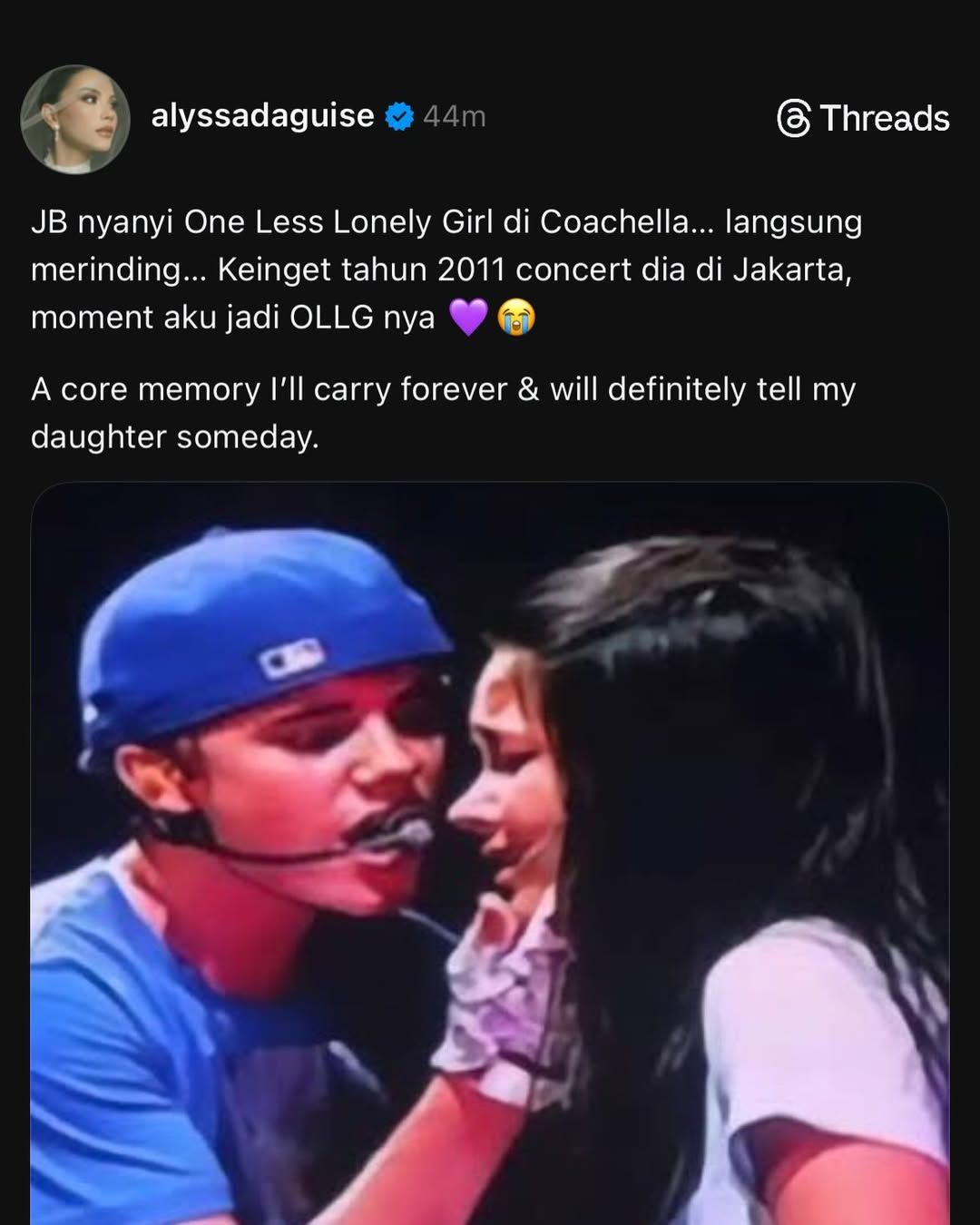Screen dimensions: 980x1225
Task: Click the dark-haired girl's white shirt in photo
Action: 826,1071
